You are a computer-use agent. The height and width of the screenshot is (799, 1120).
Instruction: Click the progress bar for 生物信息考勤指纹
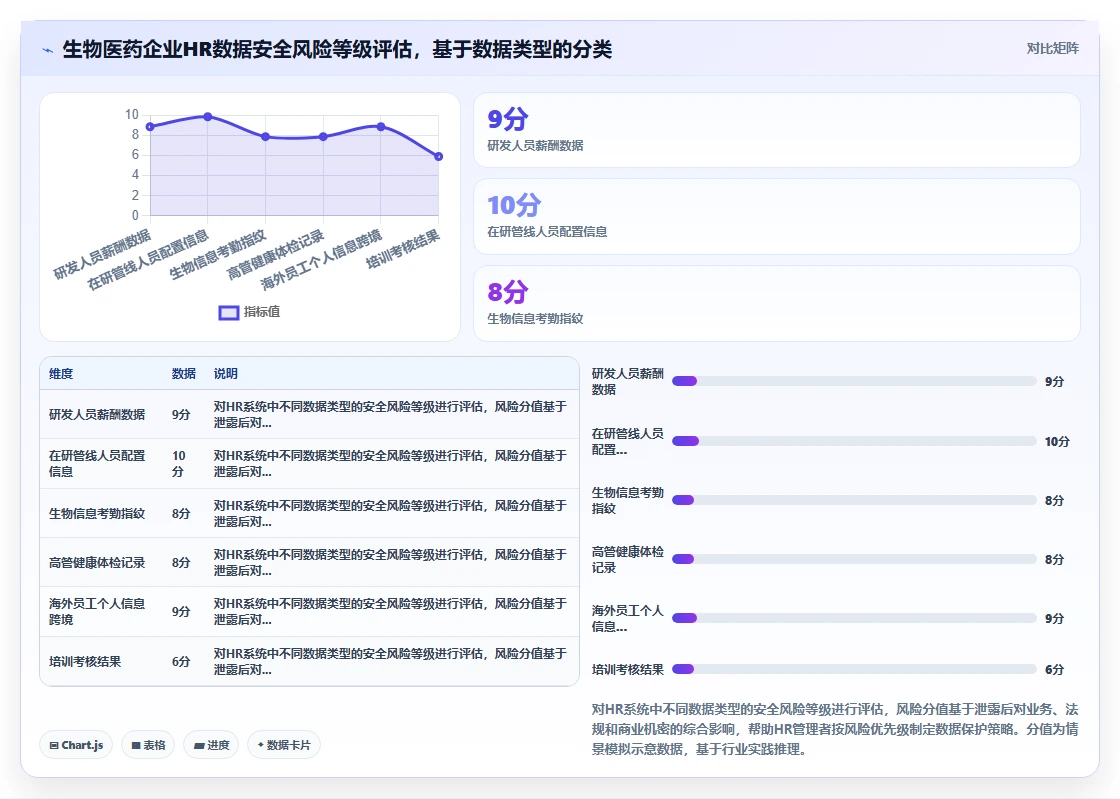point(854,500)
